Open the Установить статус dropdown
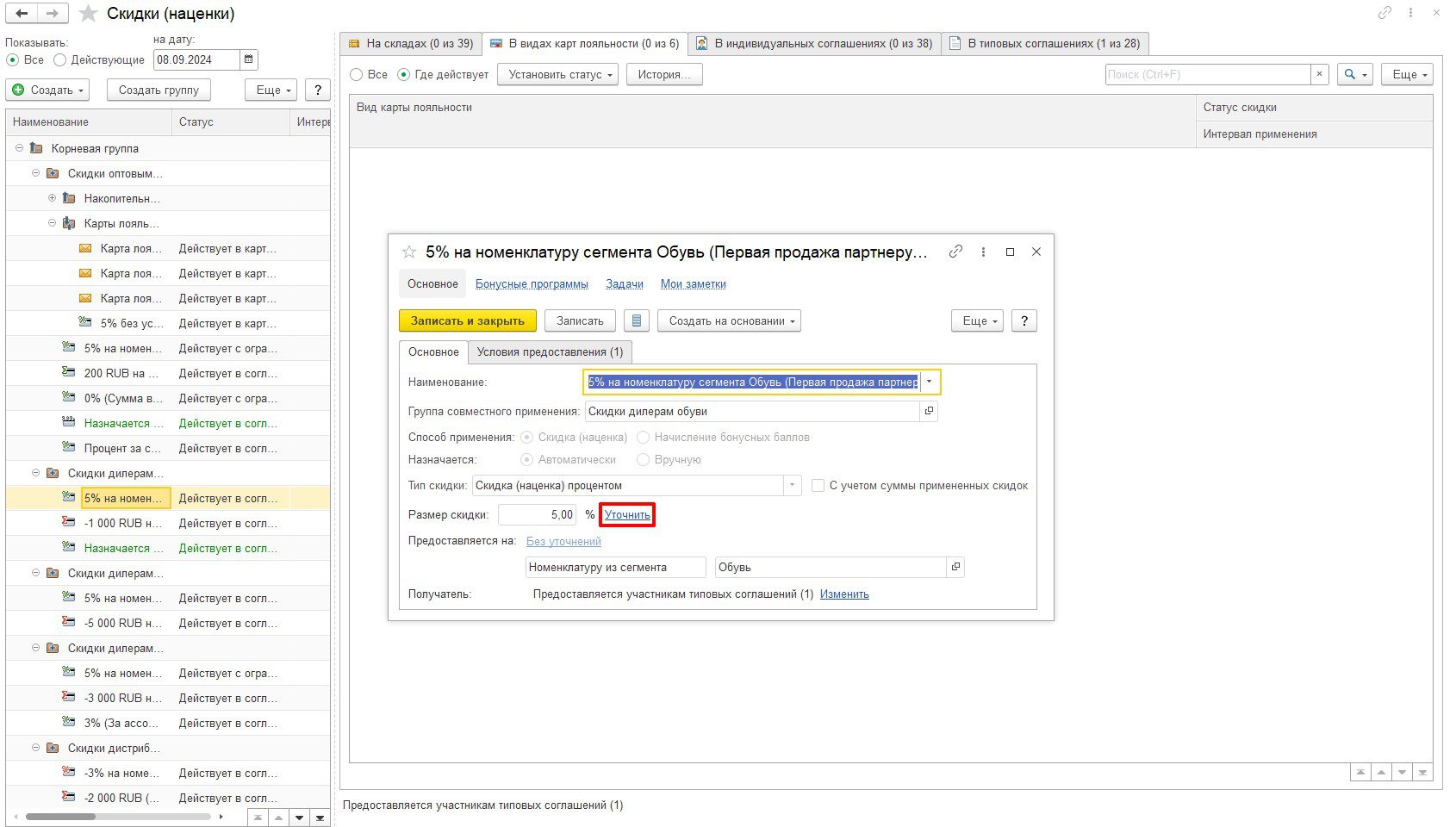Screen dimensions: 1456x827 (561, 75)
